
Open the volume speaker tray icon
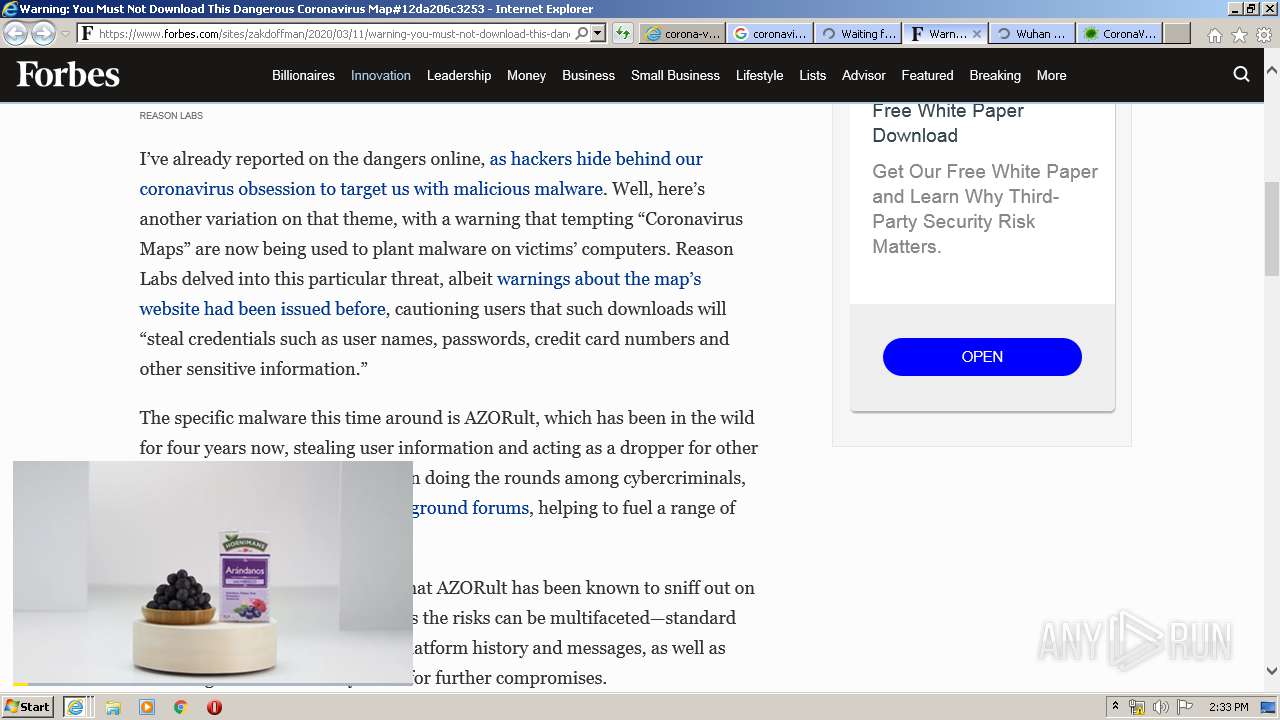point(1160,707)
